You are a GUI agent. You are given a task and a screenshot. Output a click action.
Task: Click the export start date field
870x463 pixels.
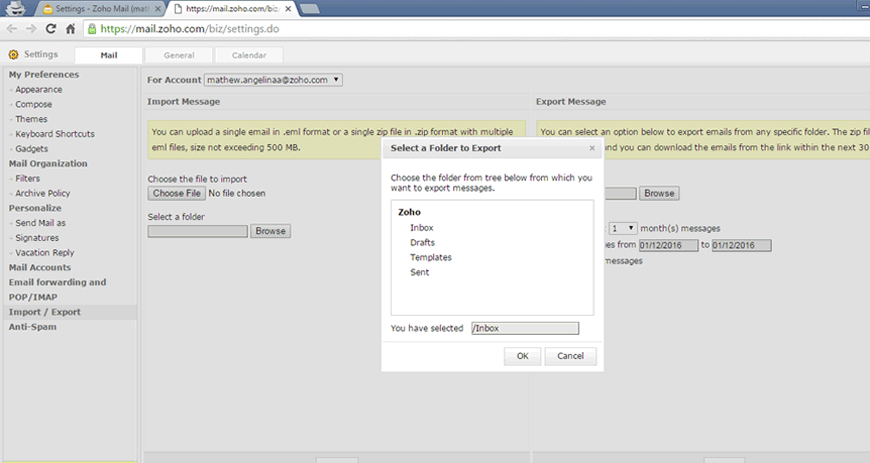[669, 245]
